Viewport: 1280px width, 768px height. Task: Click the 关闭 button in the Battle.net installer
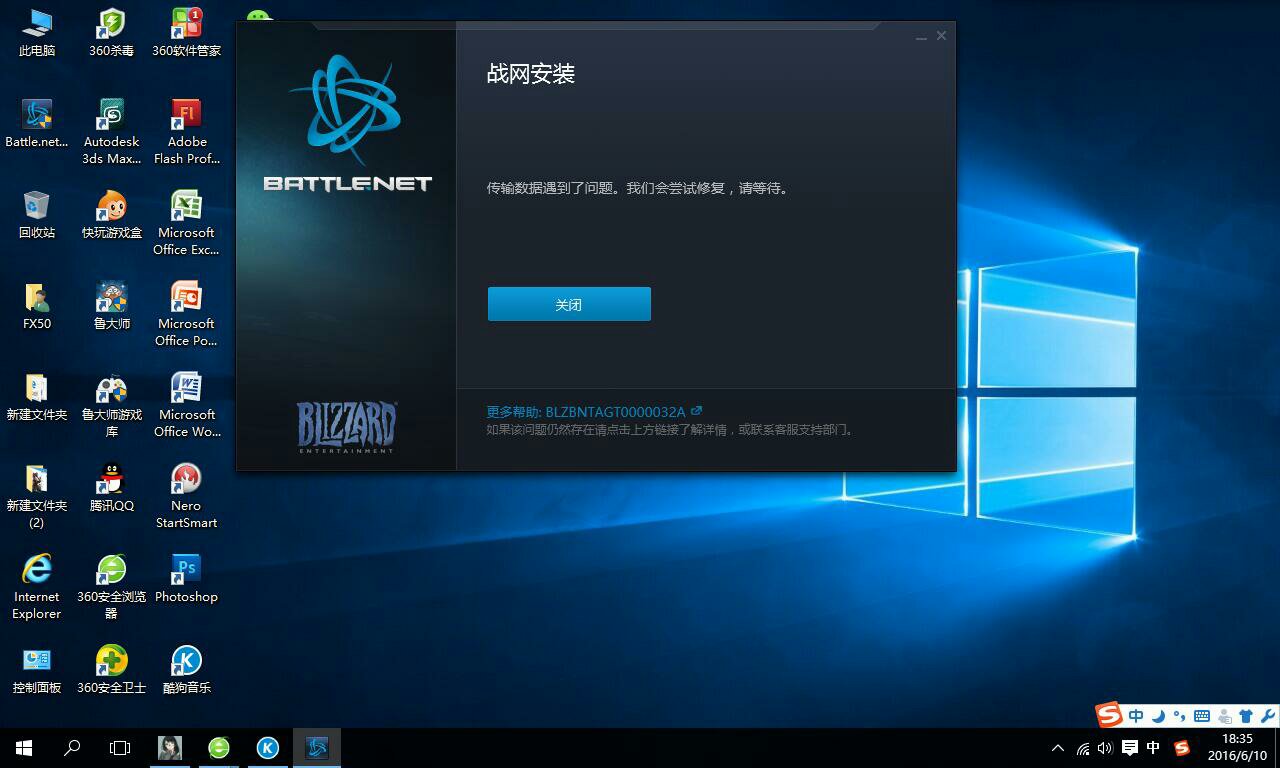point(569,304)
